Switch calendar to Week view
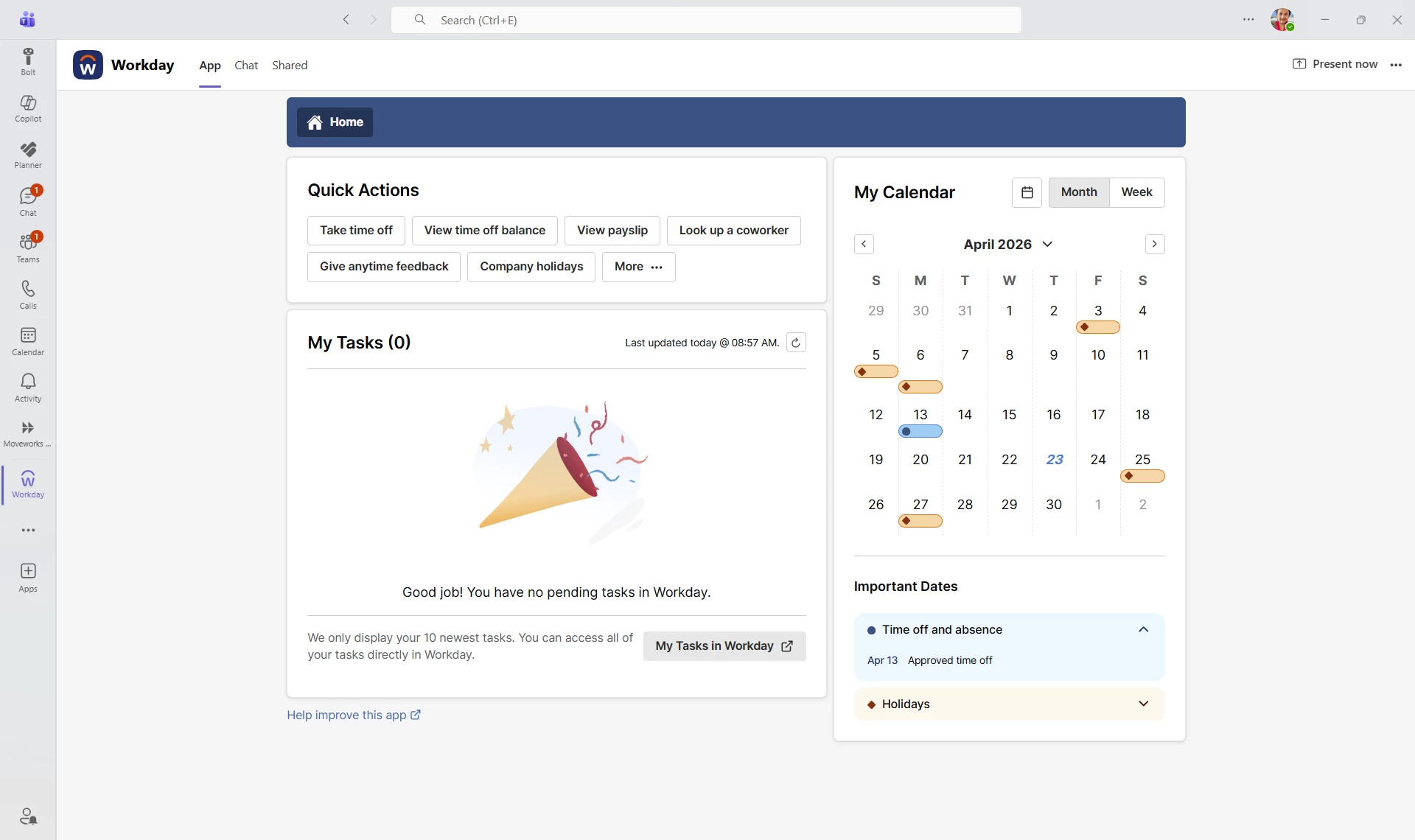 click(1136, 192)
